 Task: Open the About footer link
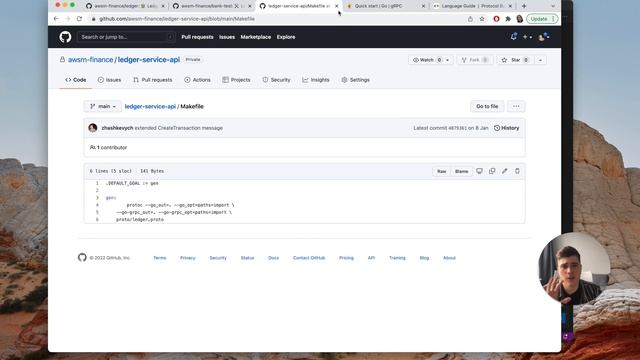[x=449, y=258]
